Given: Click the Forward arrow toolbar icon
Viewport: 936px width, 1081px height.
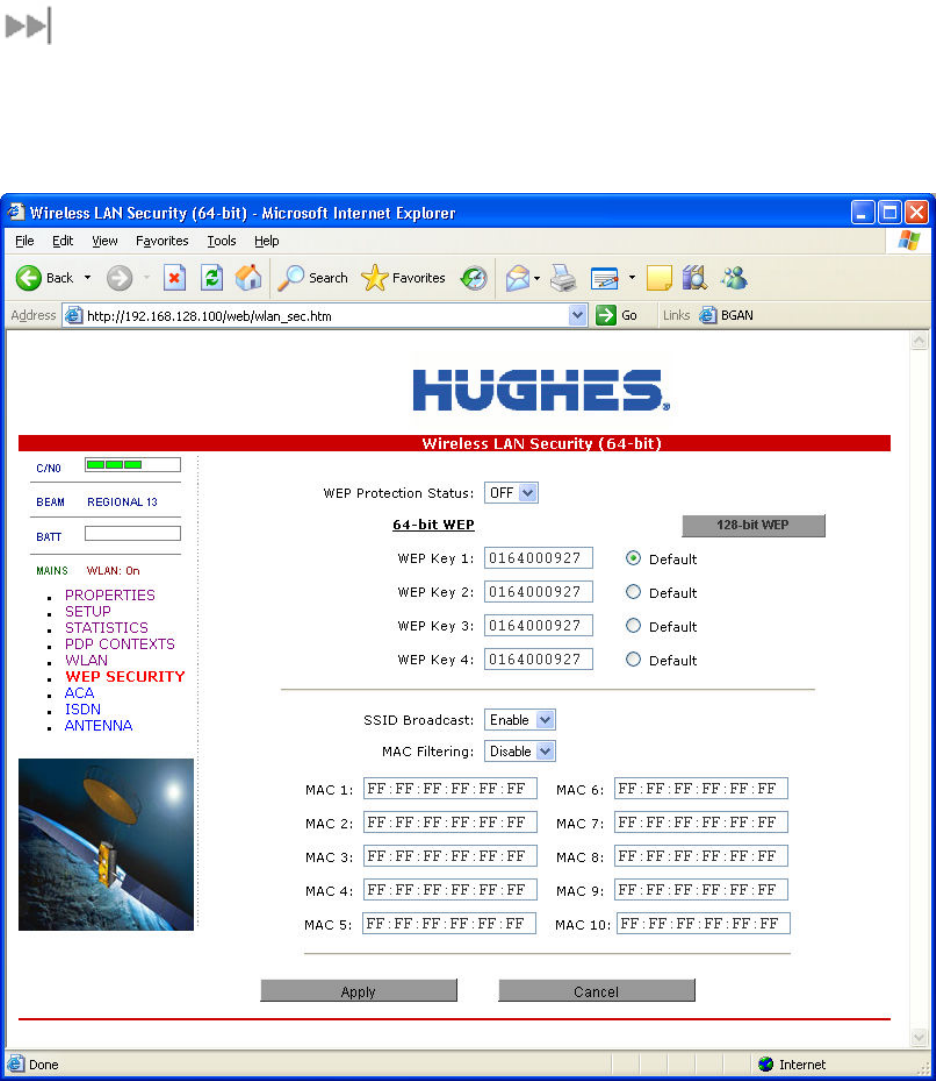Looking at the screenshot, I should coord(119,278).
